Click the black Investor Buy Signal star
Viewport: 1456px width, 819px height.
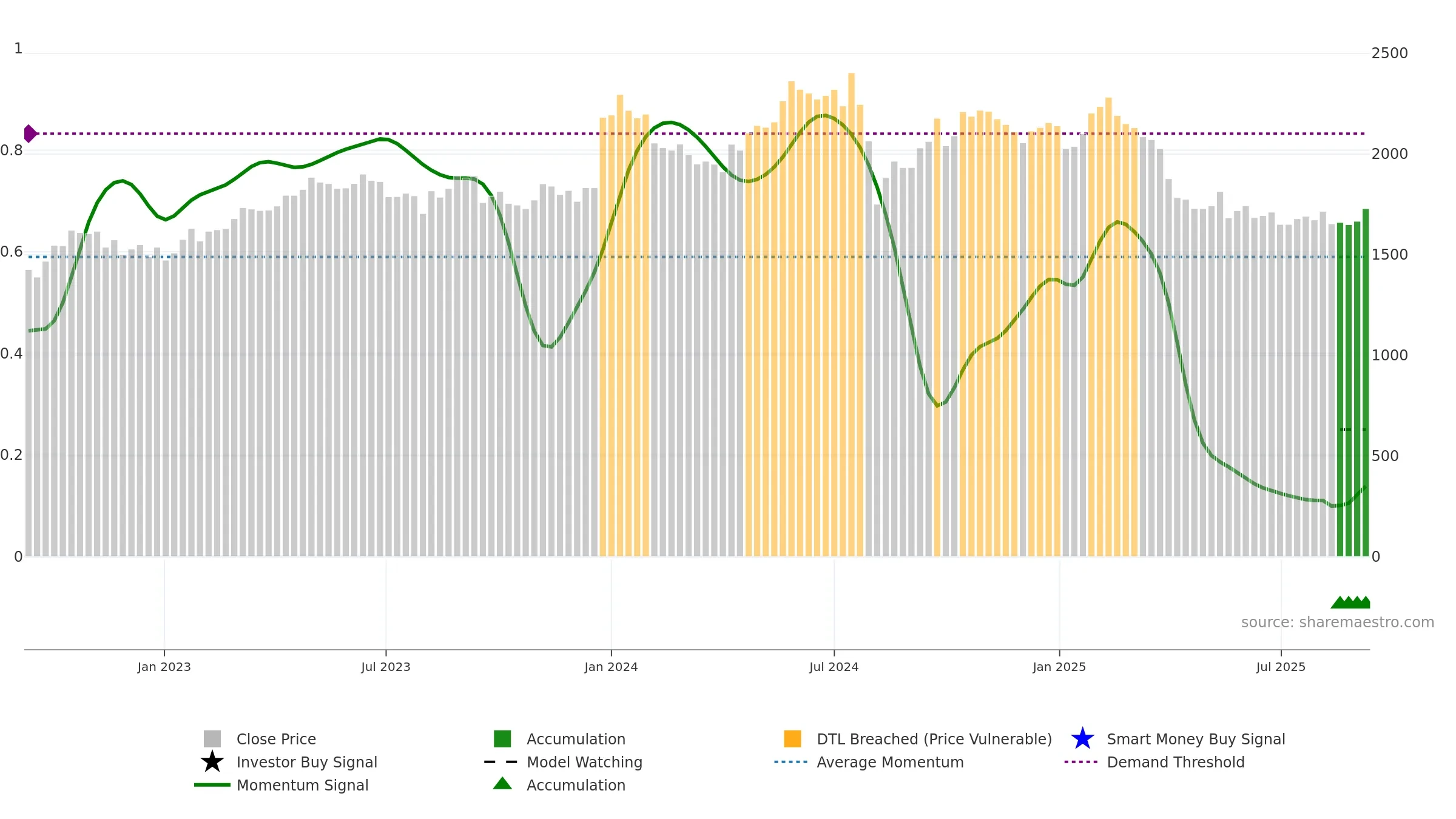[x=212, y=762]
